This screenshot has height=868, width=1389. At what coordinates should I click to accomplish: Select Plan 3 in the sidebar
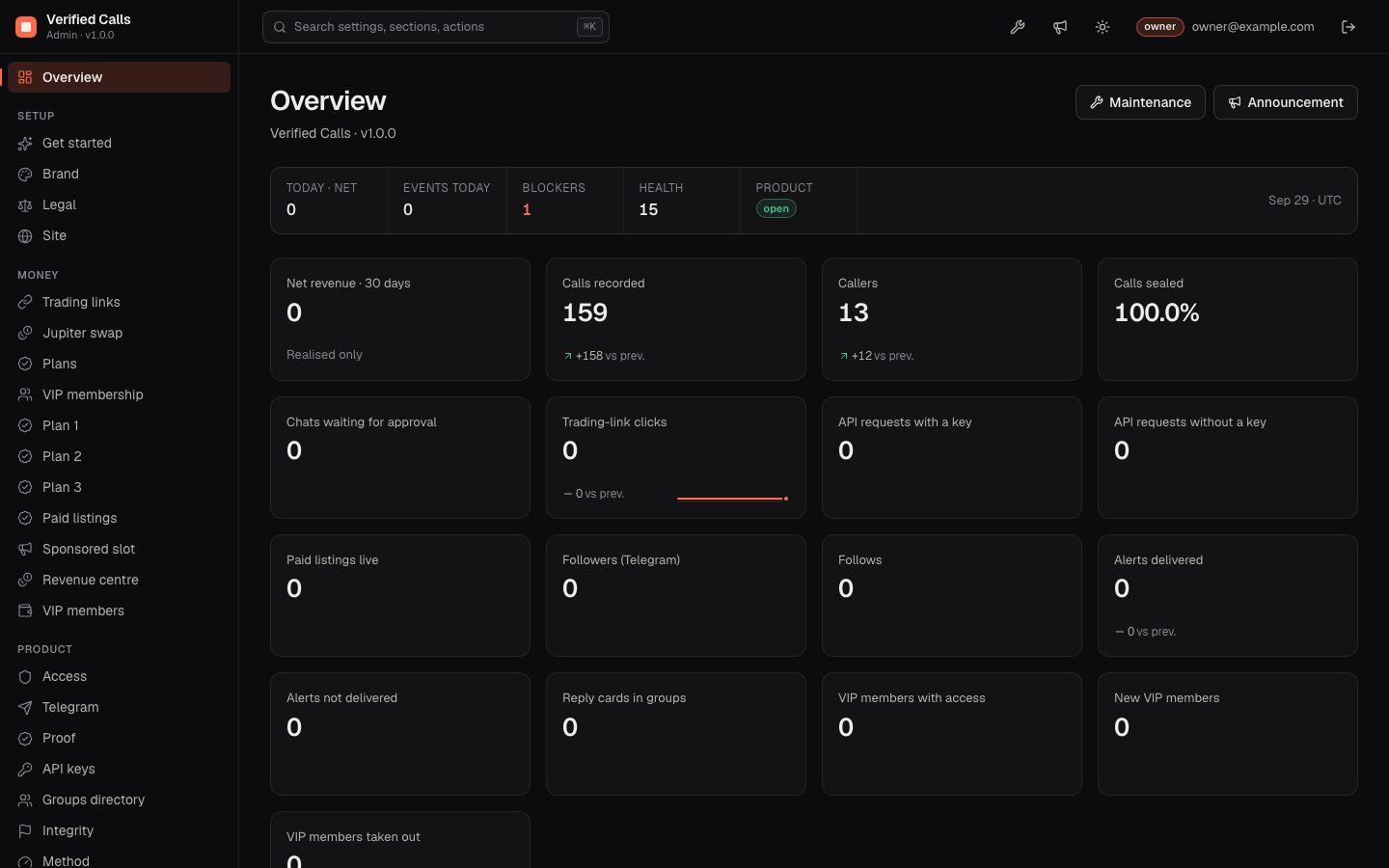tap(119, 487)
